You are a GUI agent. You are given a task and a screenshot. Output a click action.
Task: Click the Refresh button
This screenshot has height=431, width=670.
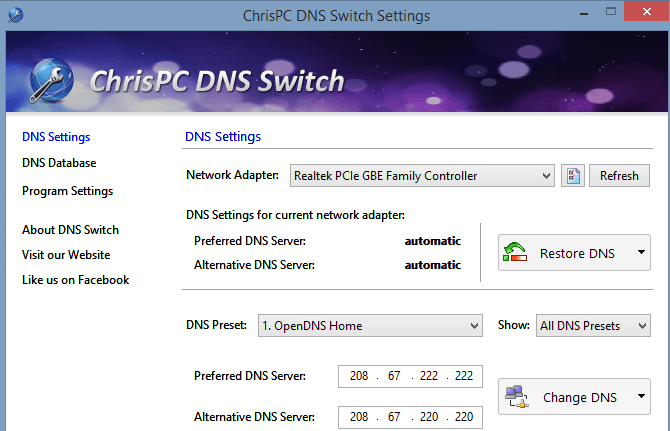coord(619,176)
